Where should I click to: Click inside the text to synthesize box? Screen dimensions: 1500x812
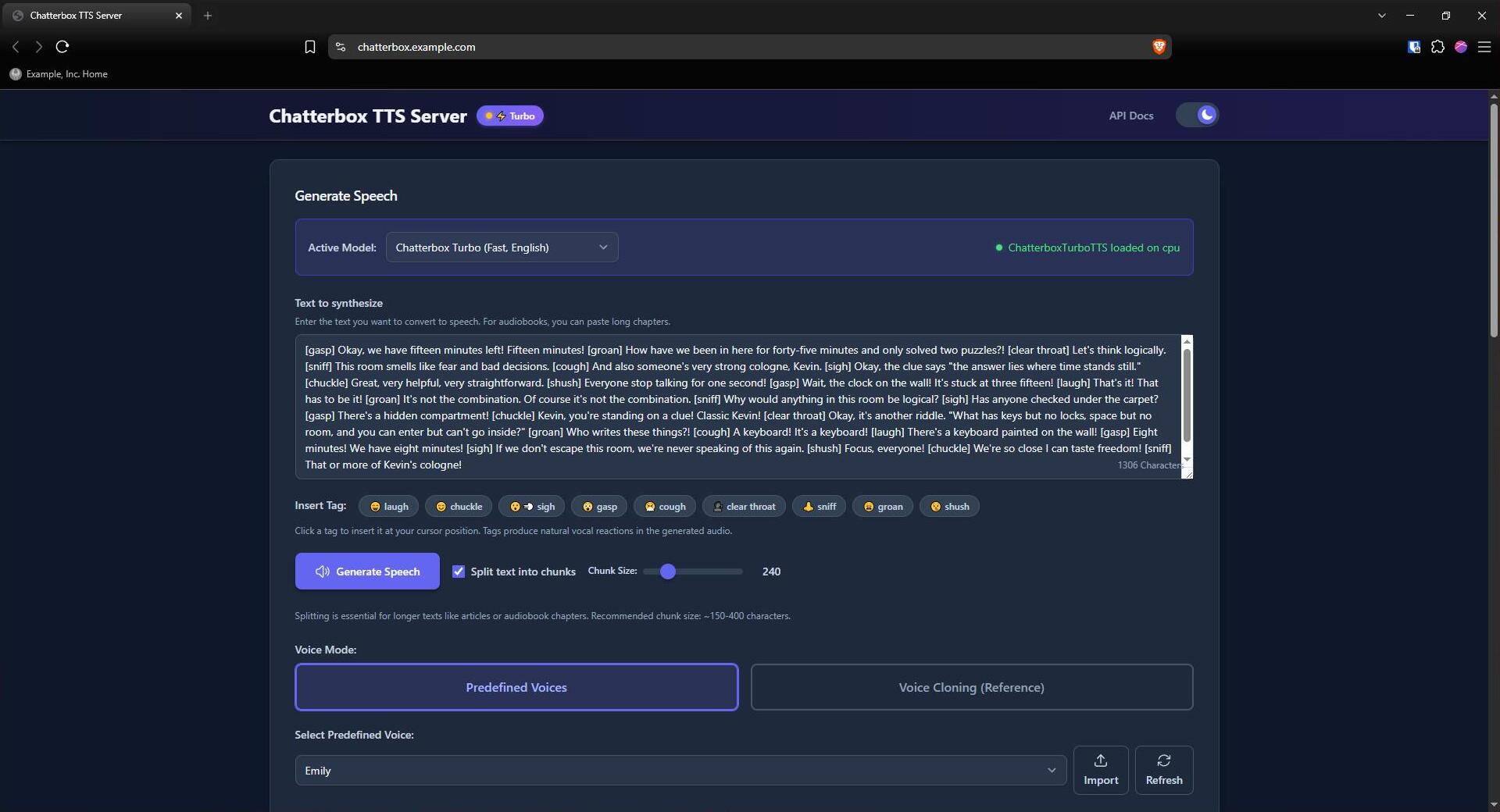pyautogui.click(x=738, y=407)
